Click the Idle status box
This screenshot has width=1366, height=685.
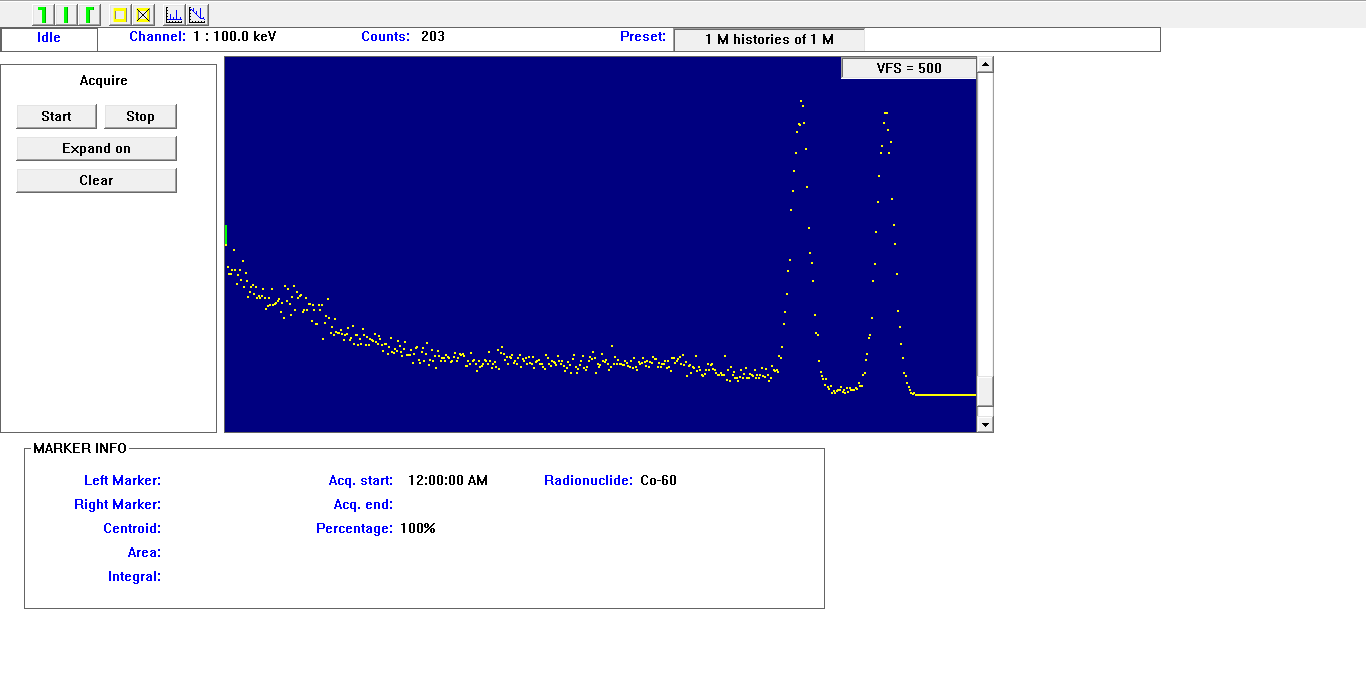pyautogui.click(x=49, y=38)
